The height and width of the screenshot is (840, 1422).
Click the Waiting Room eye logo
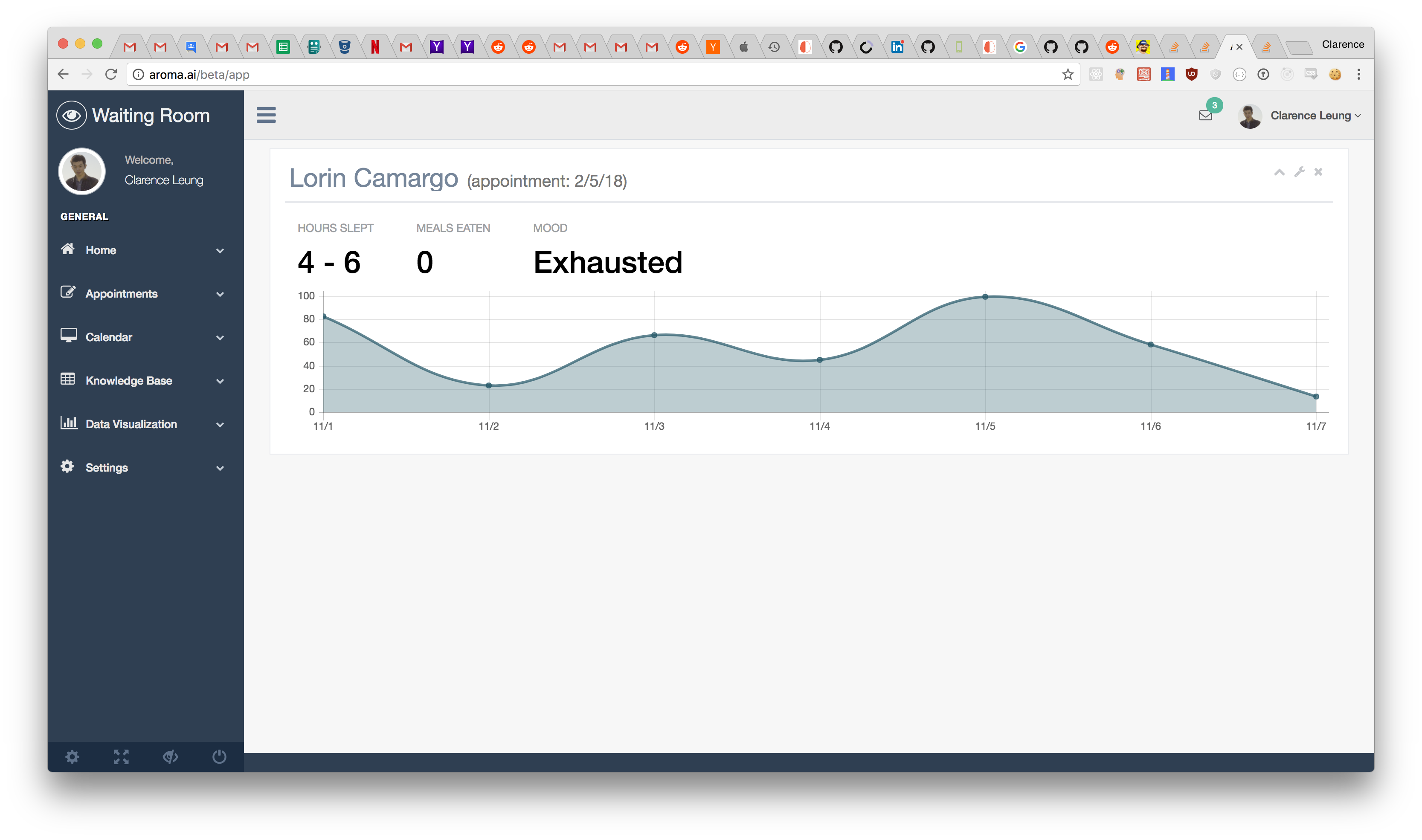tap(71, 116)
